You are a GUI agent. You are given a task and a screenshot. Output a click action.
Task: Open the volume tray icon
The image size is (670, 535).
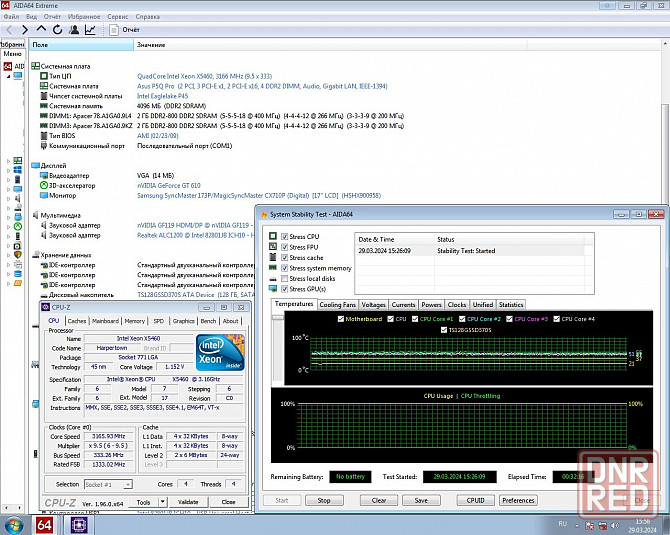click(x=614, y=525)
